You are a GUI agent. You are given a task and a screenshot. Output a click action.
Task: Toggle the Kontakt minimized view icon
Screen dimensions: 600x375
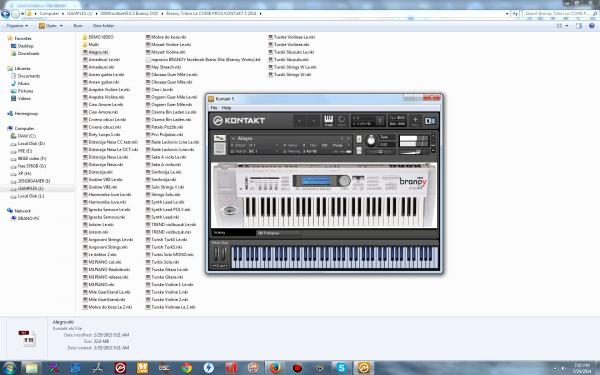(430, 121)
